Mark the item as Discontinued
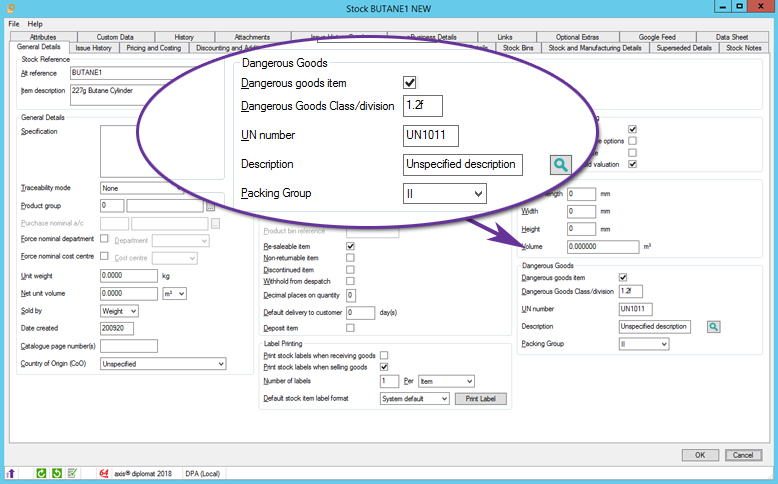Screen dimensions: 778x484 (350, 270)
